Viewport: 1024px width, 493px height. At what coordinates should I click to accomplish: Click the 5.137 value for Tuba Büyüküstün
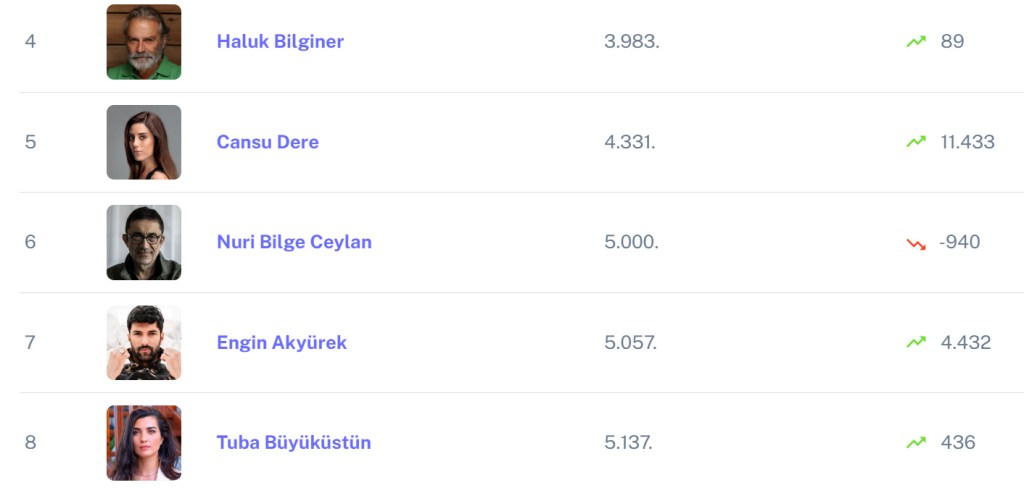pos(628,442)
